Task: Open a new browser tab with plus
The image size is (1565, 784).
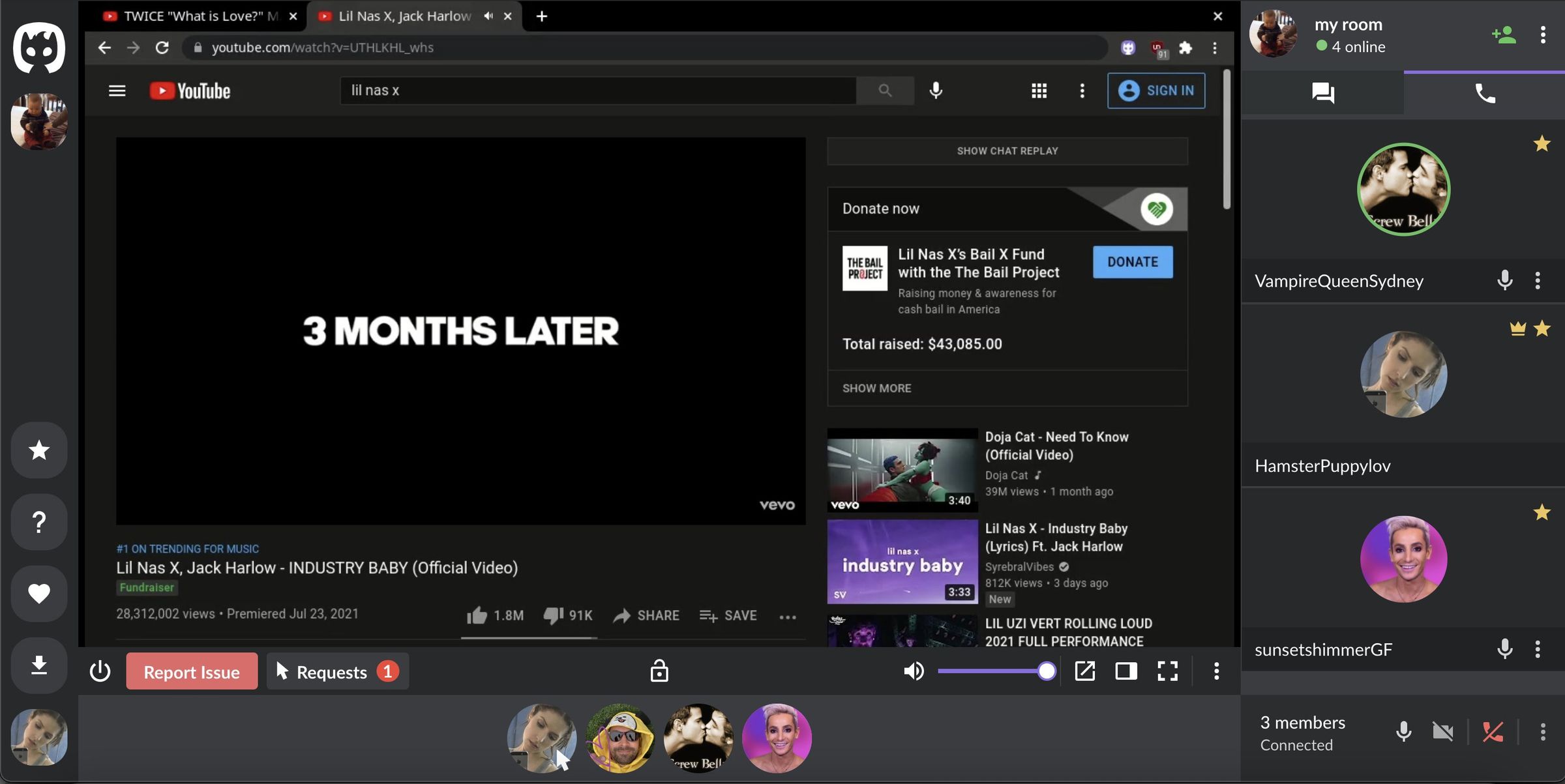Action: (541, 16)
